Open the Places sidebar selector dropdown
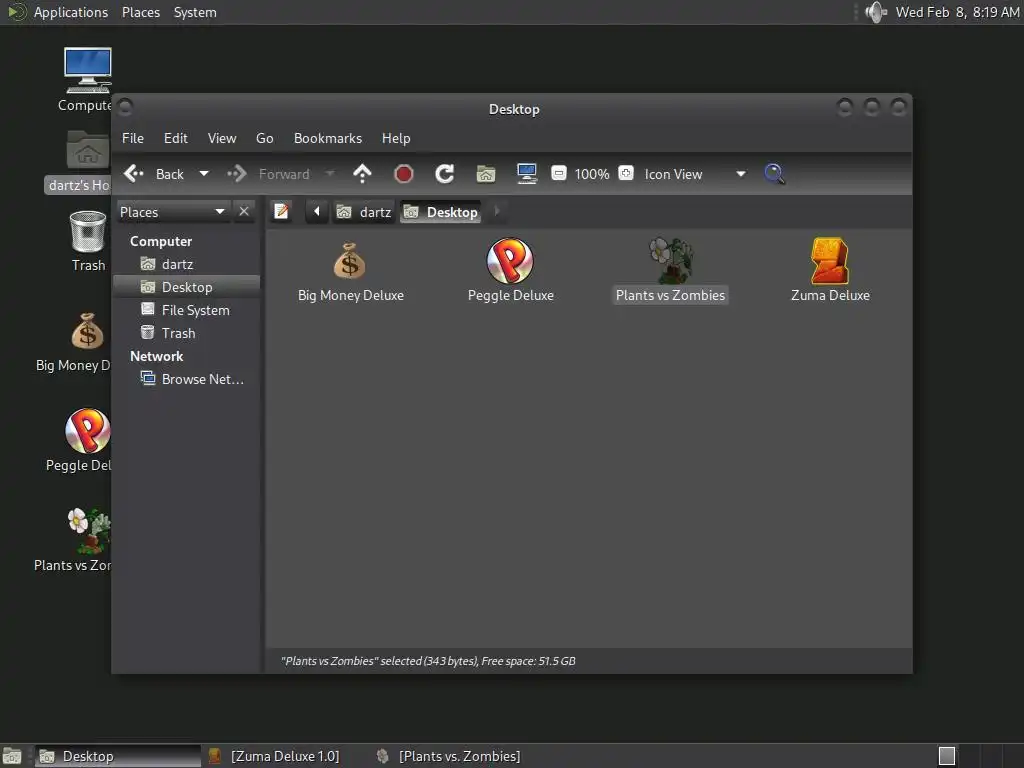The image size is (1024, 768). [x=173, y=212]
